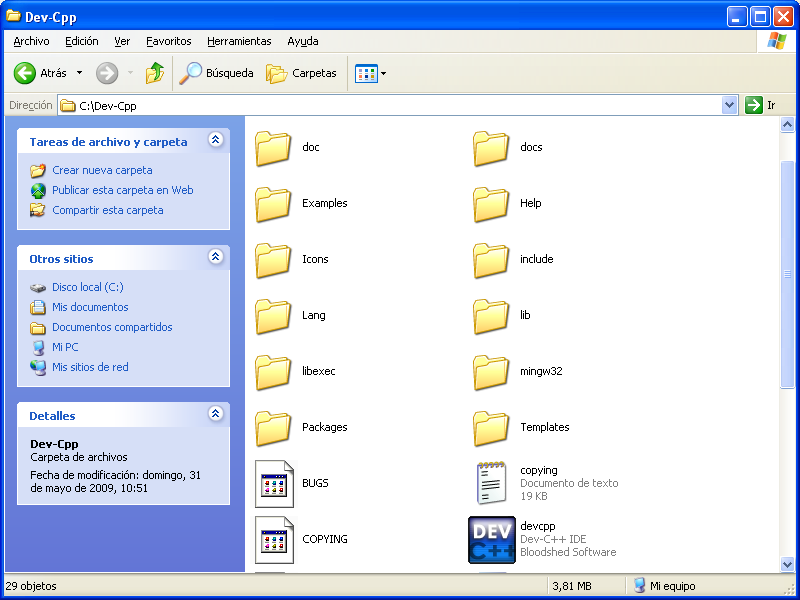Screen dimensions: 800x600
Task: Open the Atrás history dropdown arrow
Action: pos(80,73)
